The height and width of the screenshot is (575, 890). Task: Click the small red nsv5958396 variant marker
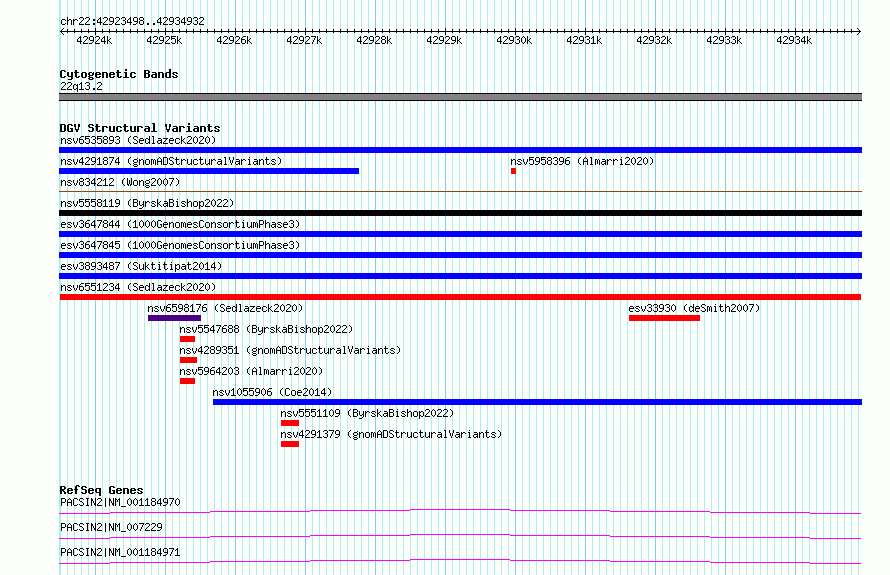point(513,171)
